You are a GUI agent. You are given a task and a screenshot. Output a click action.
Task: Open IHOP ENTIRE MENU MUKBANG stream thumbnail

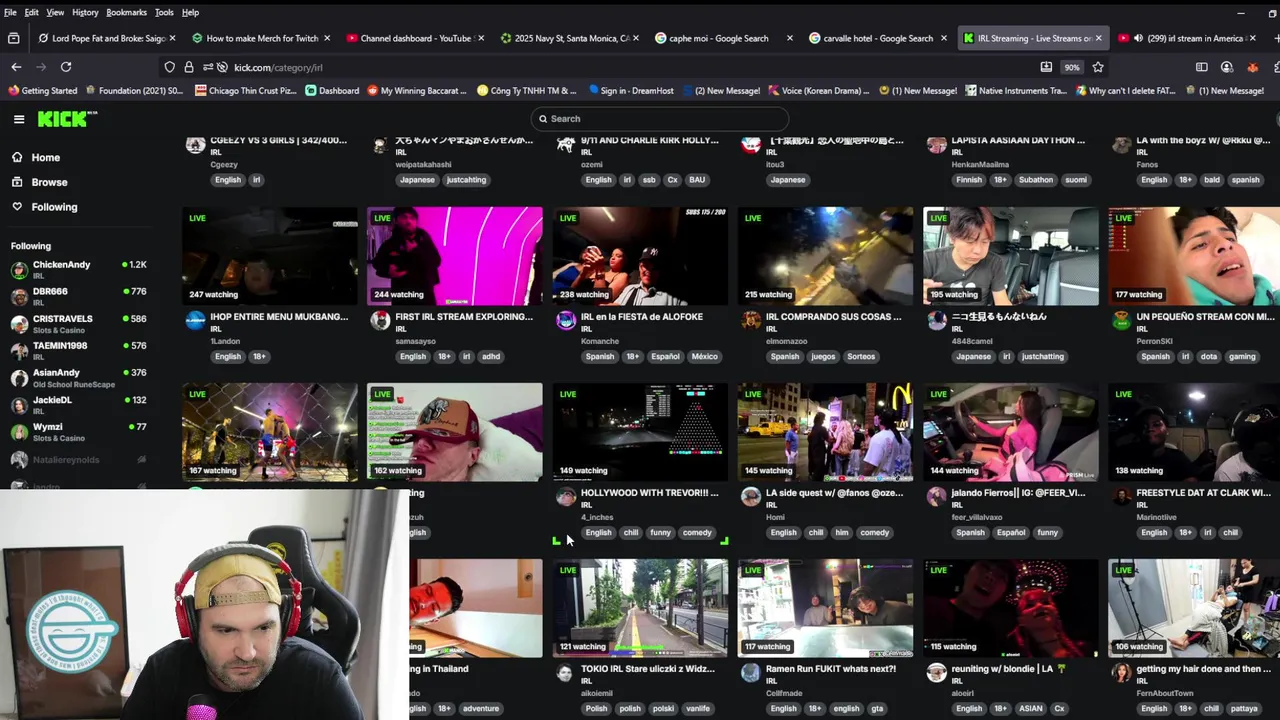(269, 256)
